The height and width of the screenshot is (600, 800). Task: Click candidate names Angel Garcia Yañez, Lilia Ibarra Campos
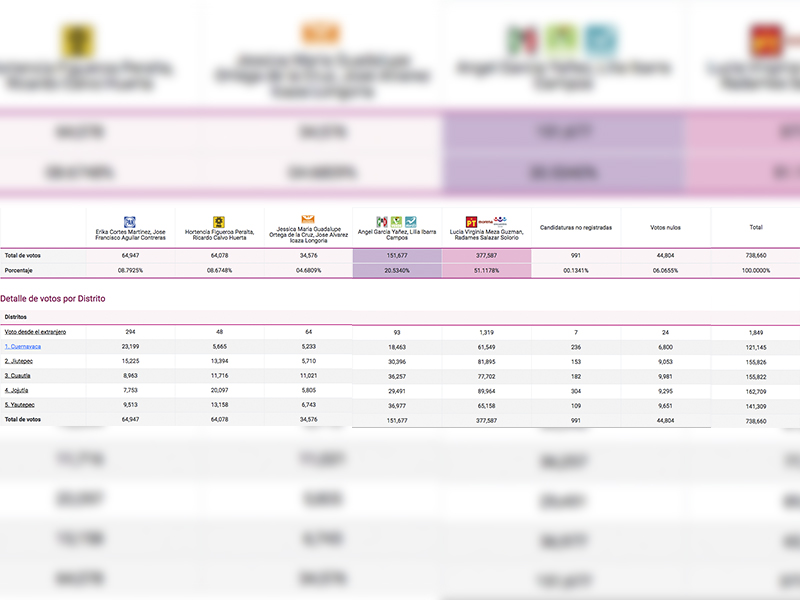click(x=397, y=235)
